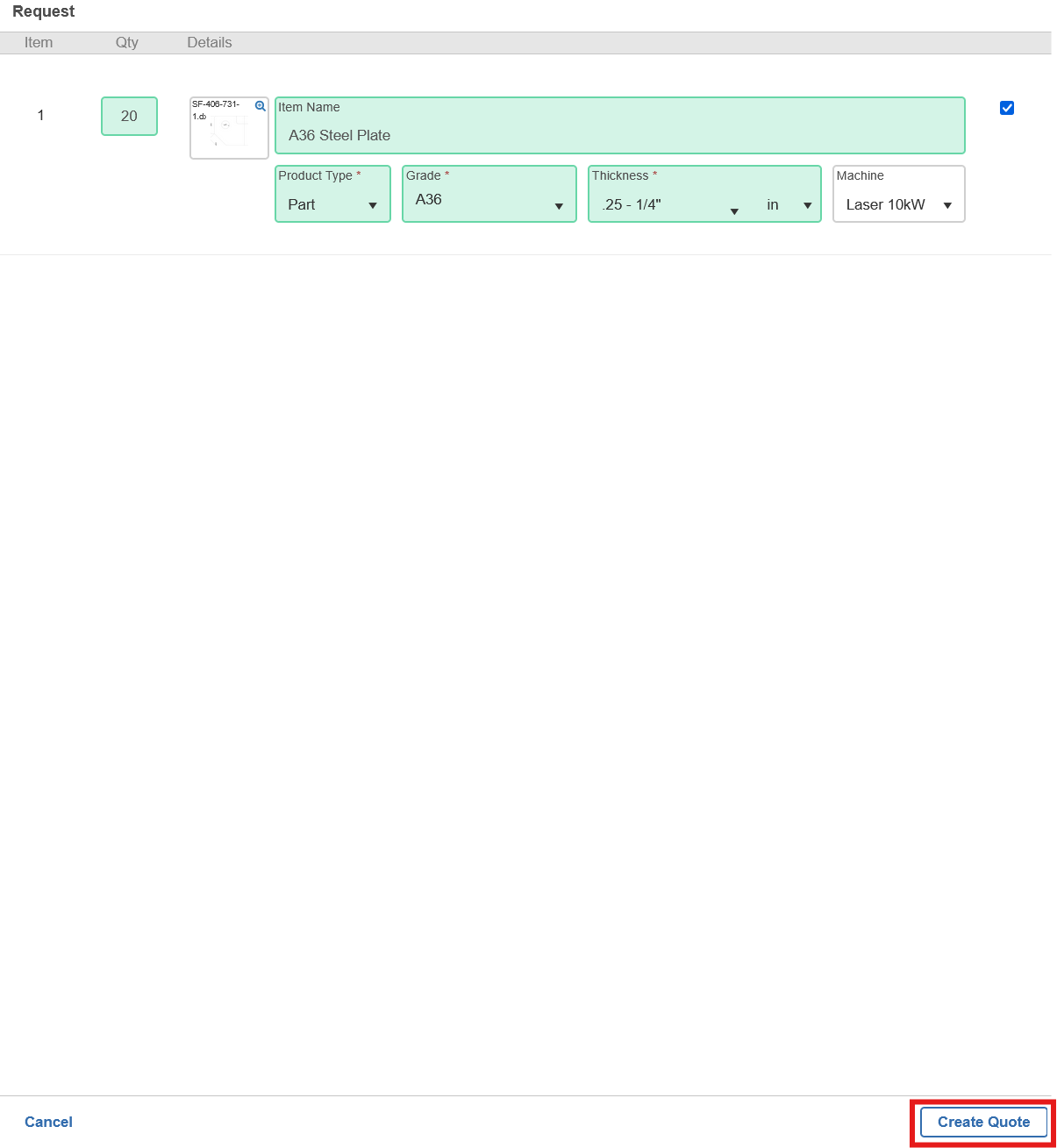Click the Create Quote button
This screenshot has height=1148, width=1057.
[x=983, y=1122]
